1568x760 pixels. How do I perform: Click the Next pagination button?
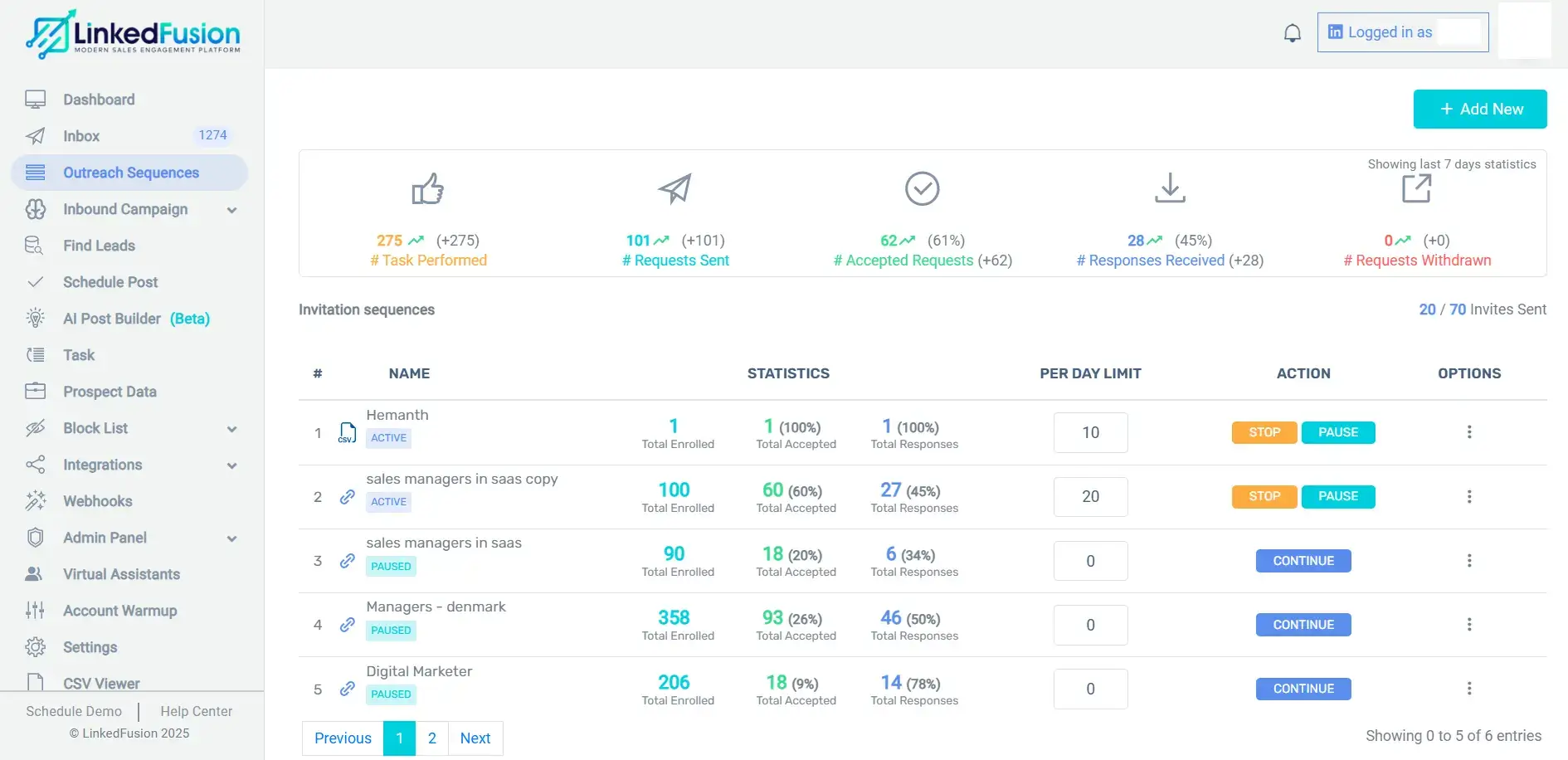click(475, 738)
